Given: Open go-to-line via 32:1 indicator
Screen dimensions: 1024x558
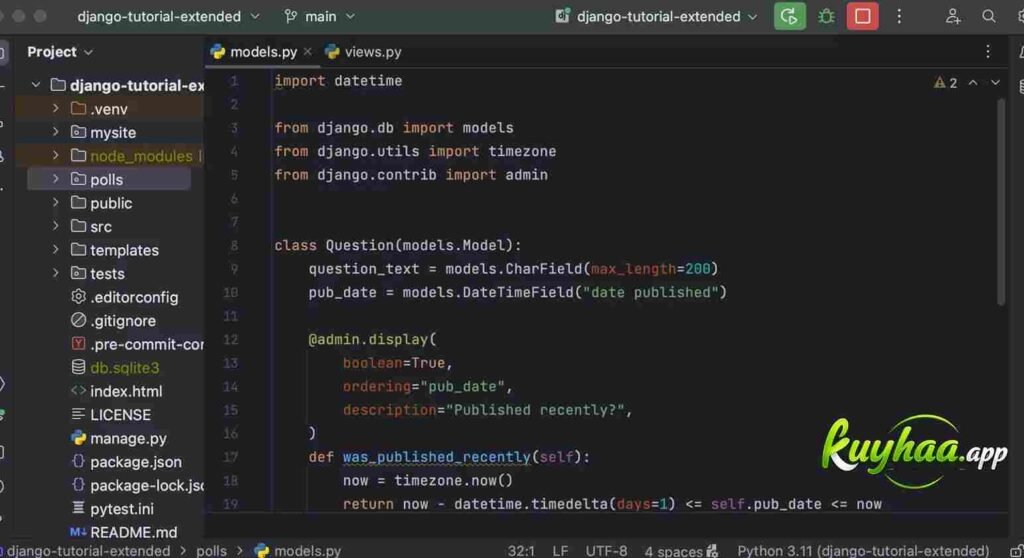Looking at the screenshot, I should 521,551.
